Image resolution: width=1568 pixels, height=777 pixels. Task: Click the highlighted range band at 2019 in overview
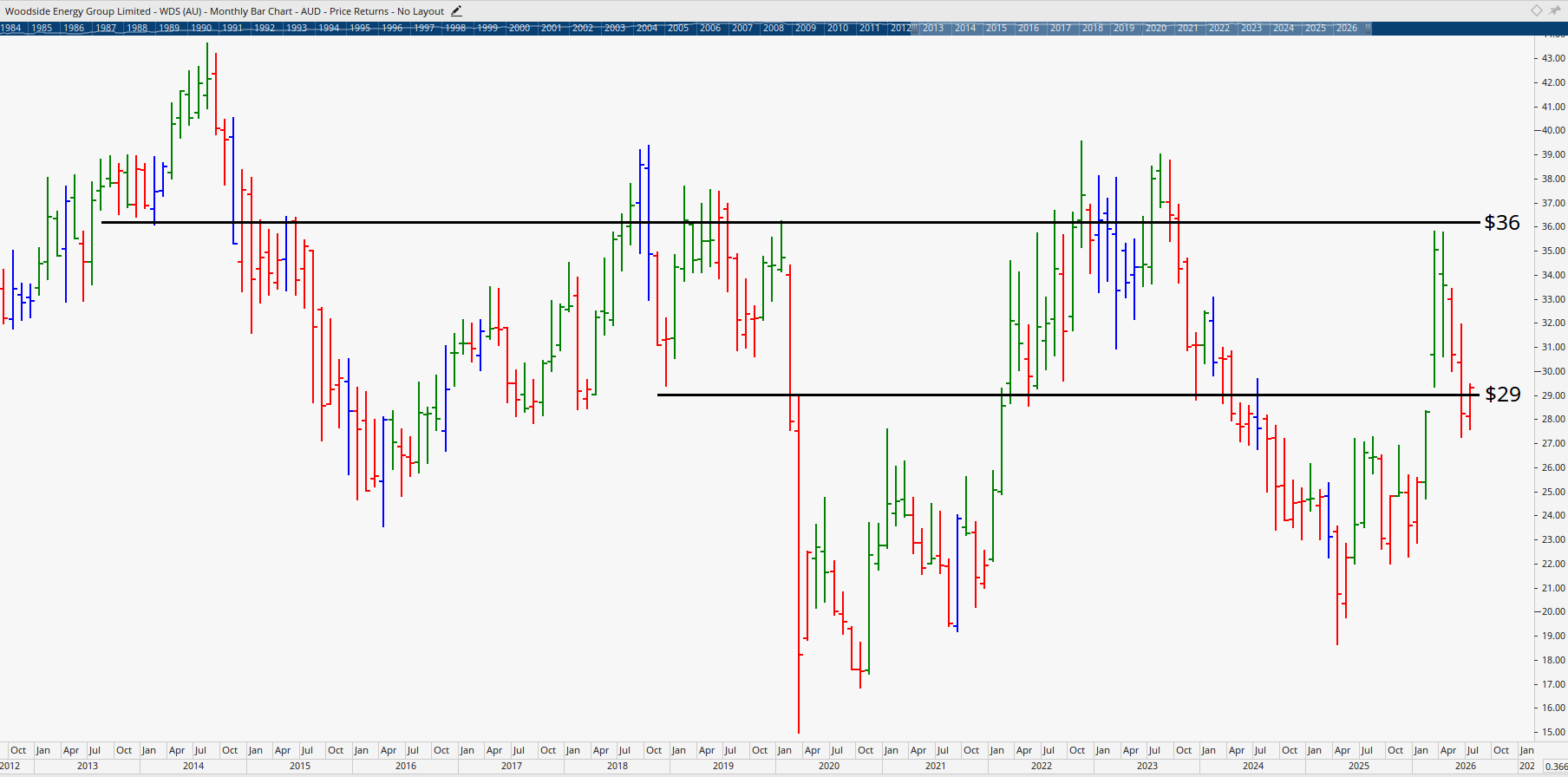1124,28
